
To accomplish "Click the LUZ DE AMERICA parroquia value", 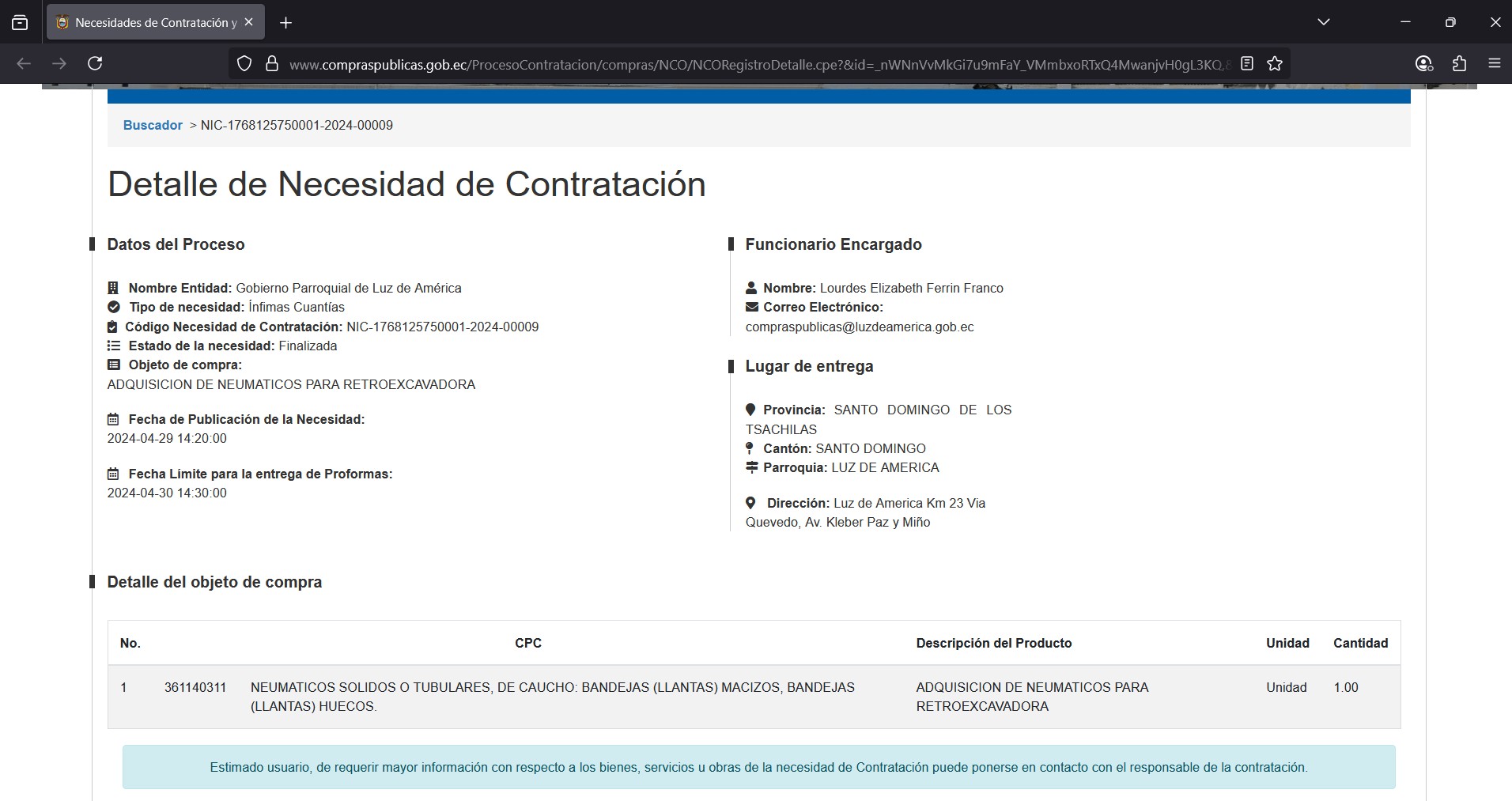I will click(x=885, y=467).
